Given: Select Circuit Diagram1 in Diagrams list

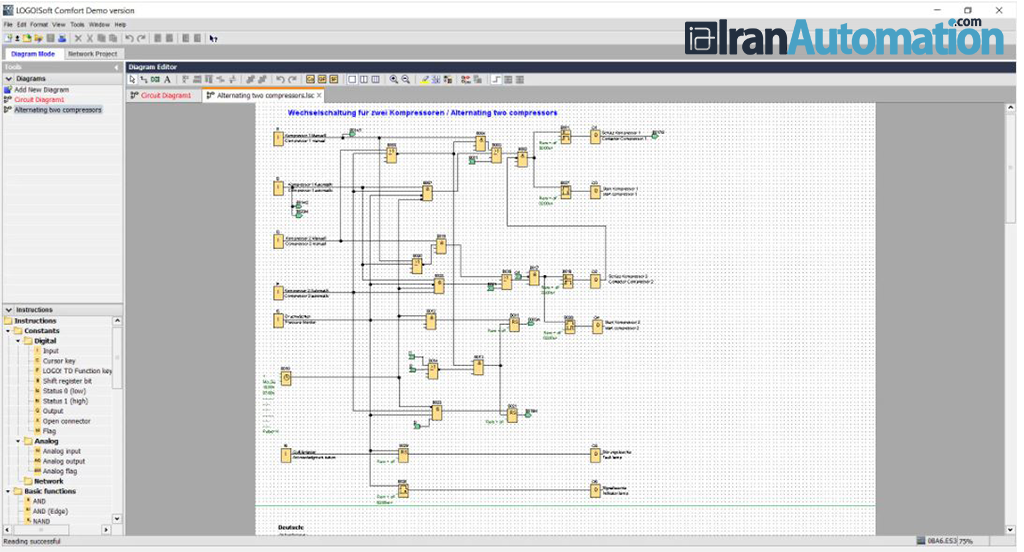Looking at the screenshot, I should point(39,100).
